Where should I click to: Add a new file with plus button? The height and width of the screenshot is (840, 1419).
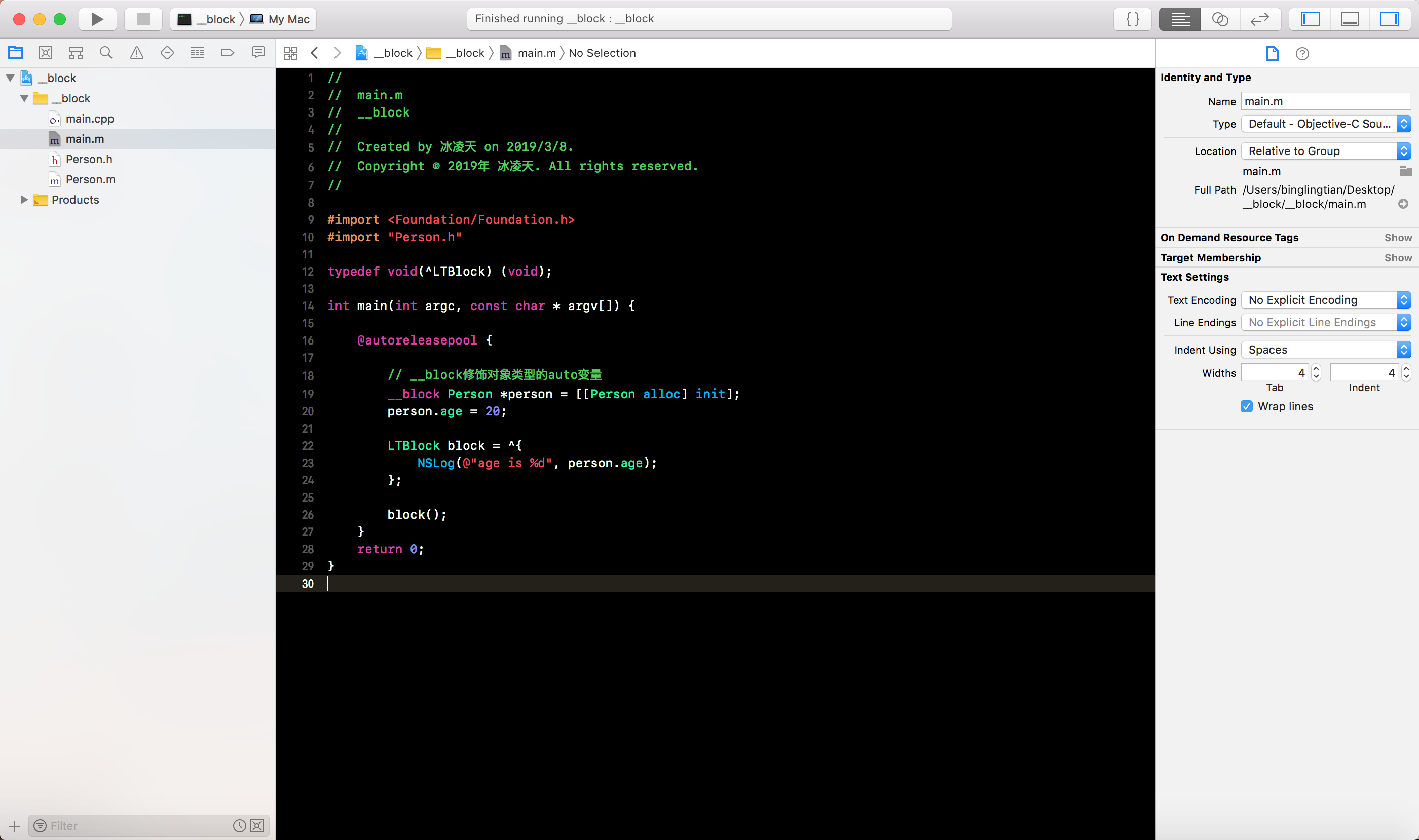tap(15, 826)
